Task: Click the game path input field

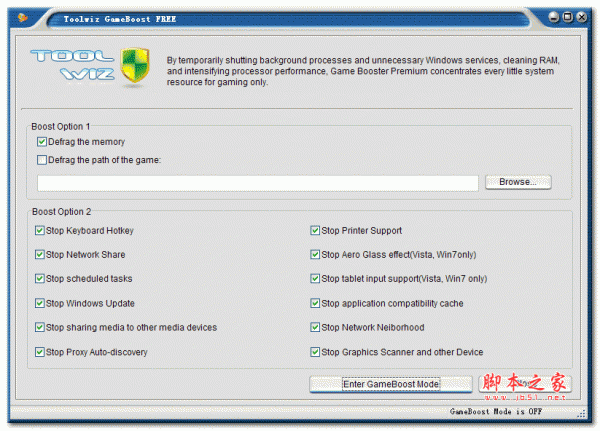Action: (x=258, y=183)
